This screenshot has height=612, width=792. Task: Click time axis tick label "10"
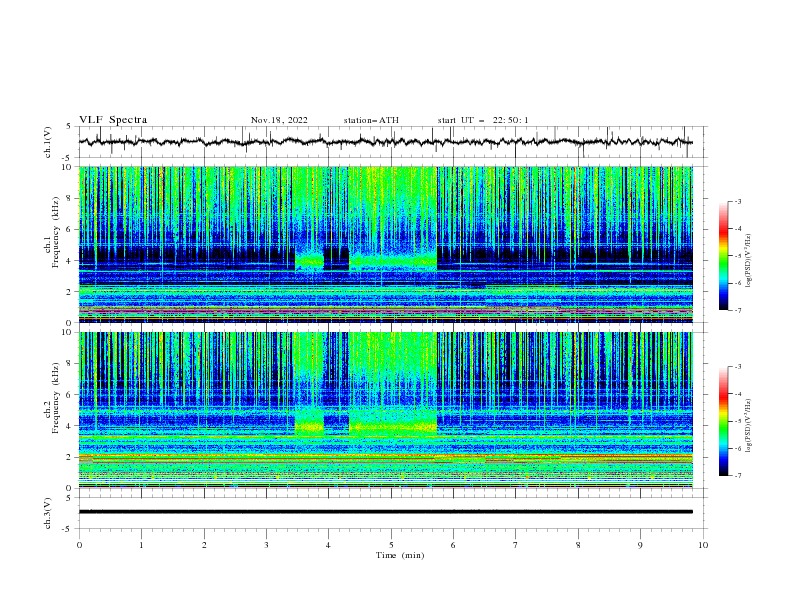703,545
